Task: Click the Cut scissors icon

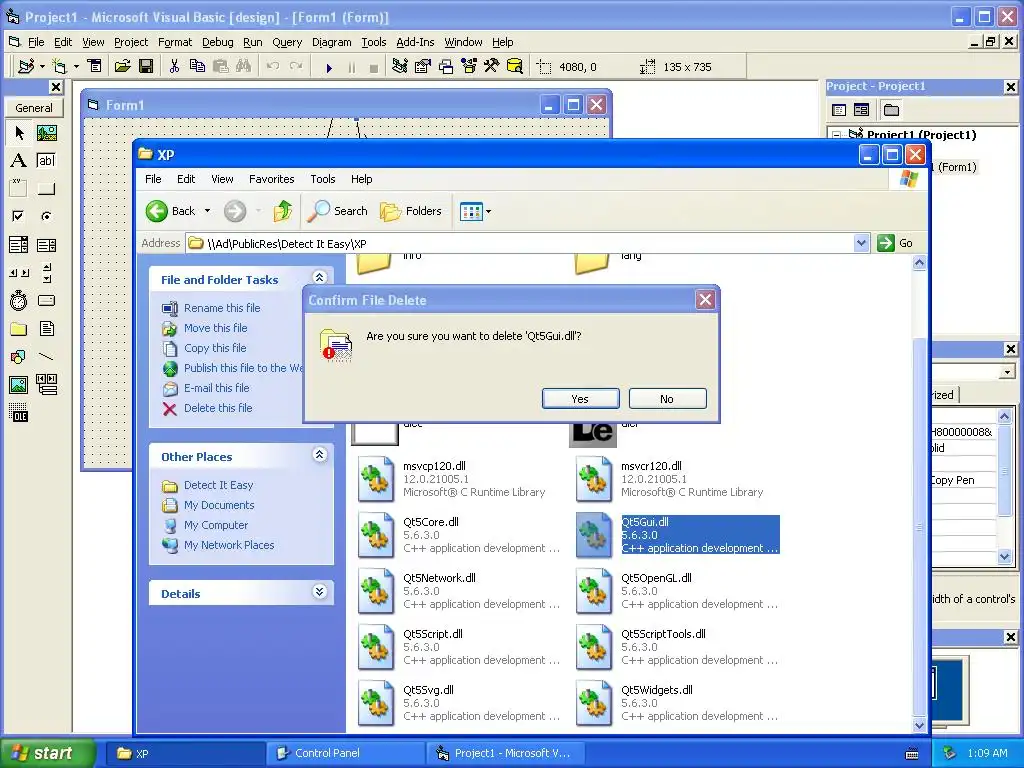Action: pyautogui.click(x=174, y=66)
